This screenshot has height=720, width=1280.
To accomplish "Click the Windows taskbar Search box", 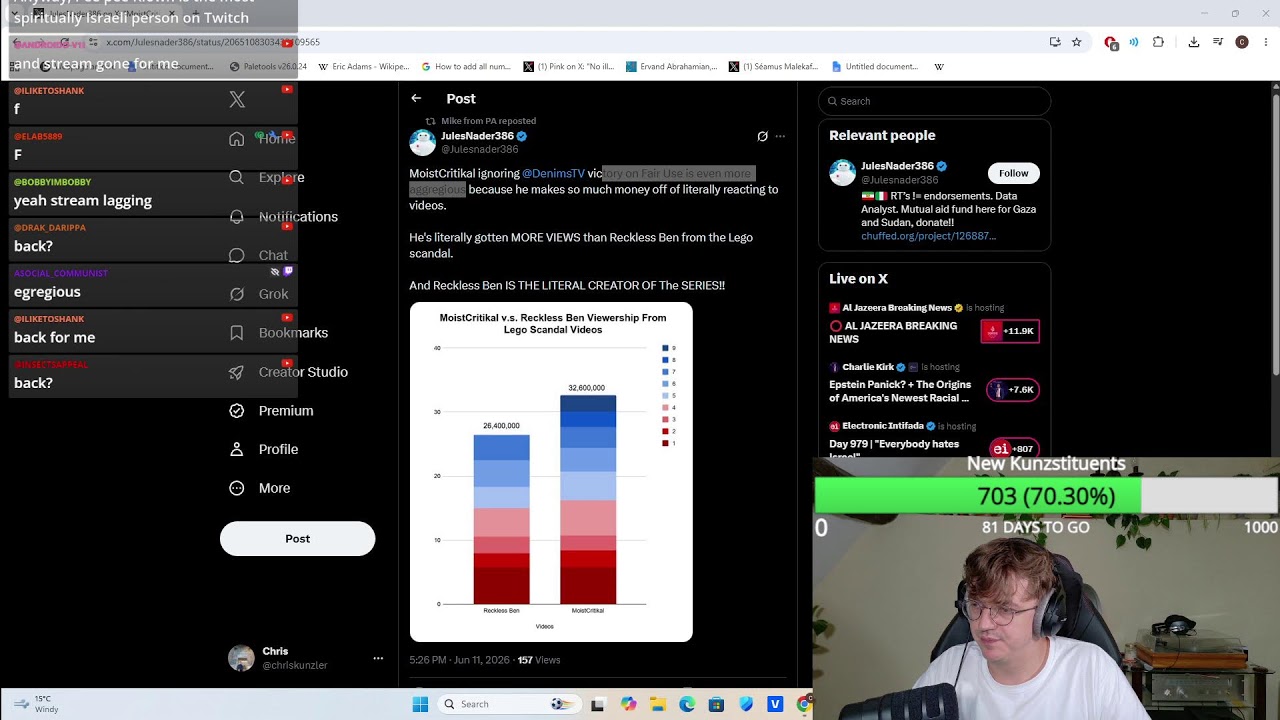I will pos(508,704).
